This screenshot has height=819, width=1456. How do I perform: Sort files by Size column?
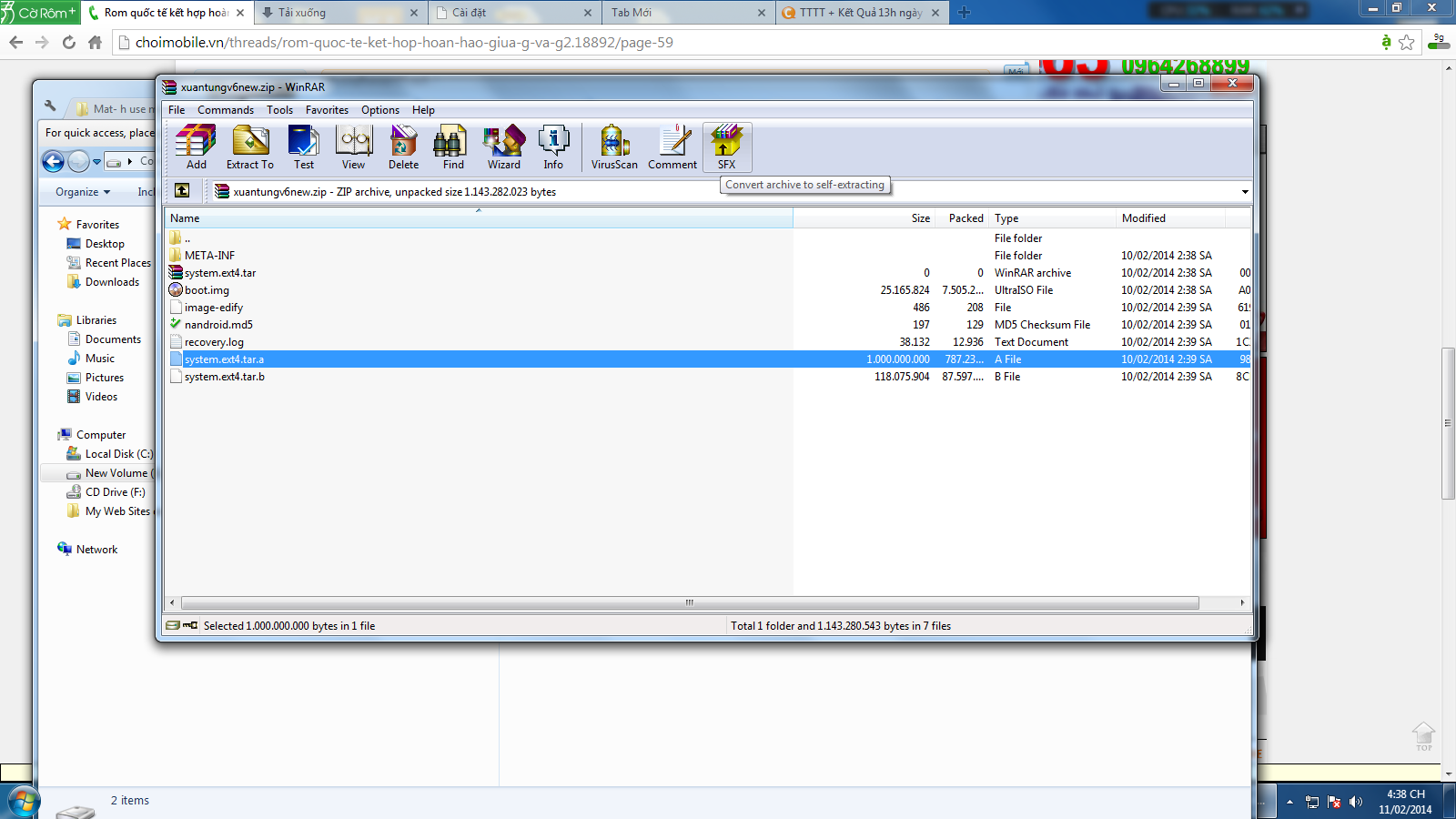click(864, 218)
